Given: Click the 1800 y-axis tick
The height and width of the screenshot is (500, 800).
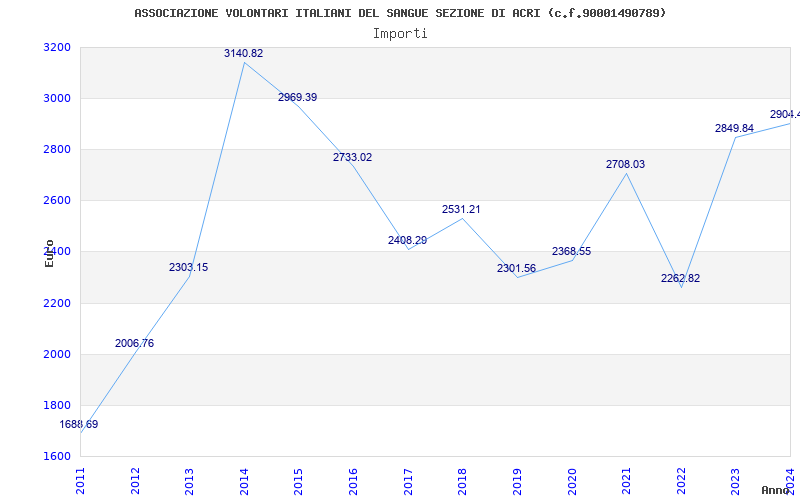Looking at the screenshot, I should pyautogui.click(x=57, y=406).
